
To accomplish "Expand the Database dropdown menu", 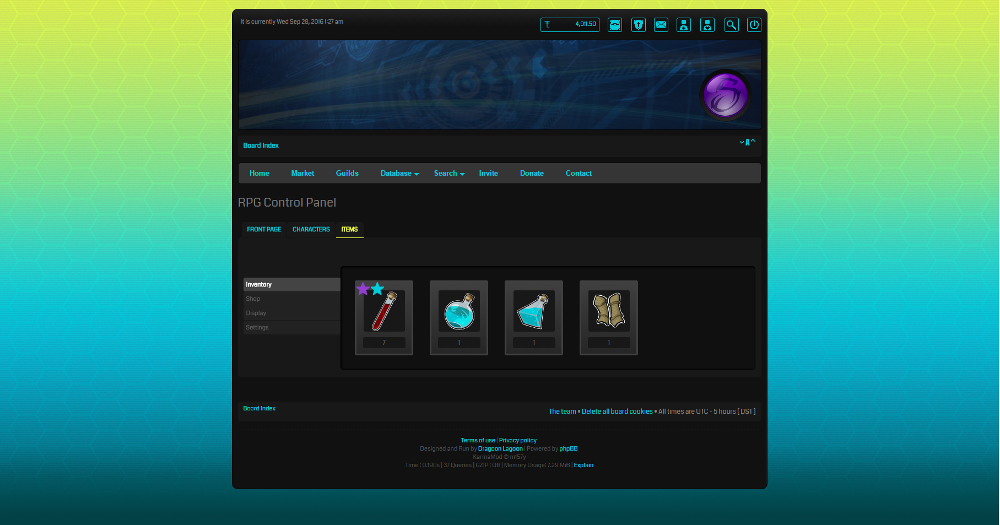I will coord(399,174).
